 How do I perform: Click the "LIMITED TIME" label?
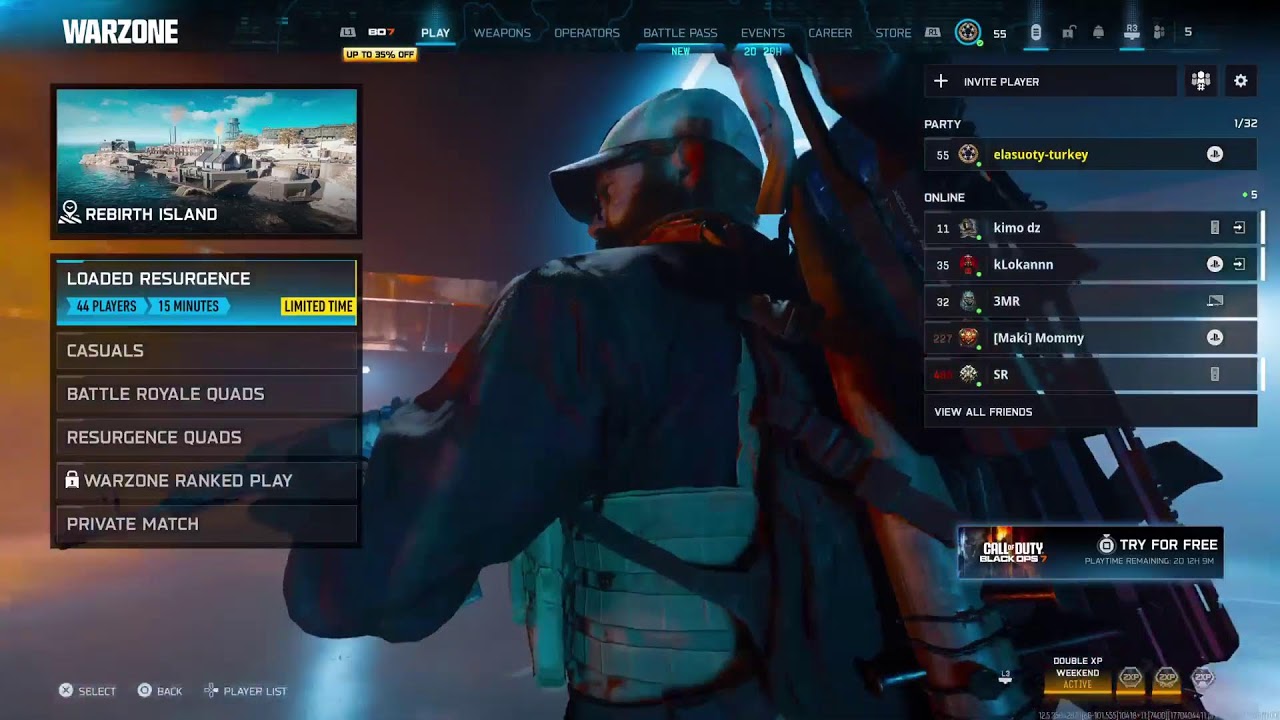point(318,306)
